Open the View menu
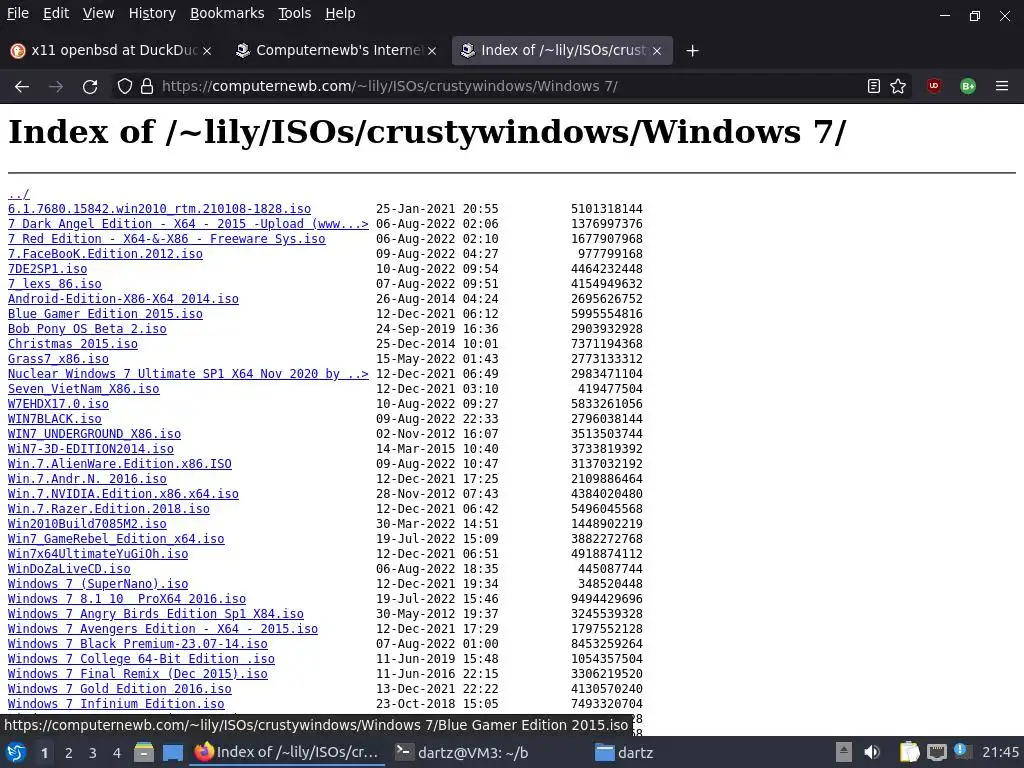The height and width of the screenshot is (768, 1024). click(99, 13)
